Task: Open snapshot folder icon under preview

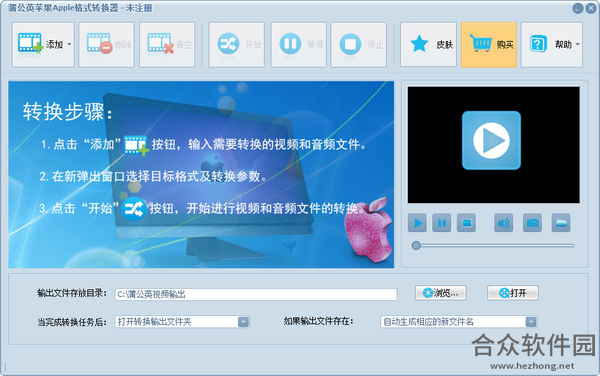Action: pyautogui.click(x=561, y=223)
